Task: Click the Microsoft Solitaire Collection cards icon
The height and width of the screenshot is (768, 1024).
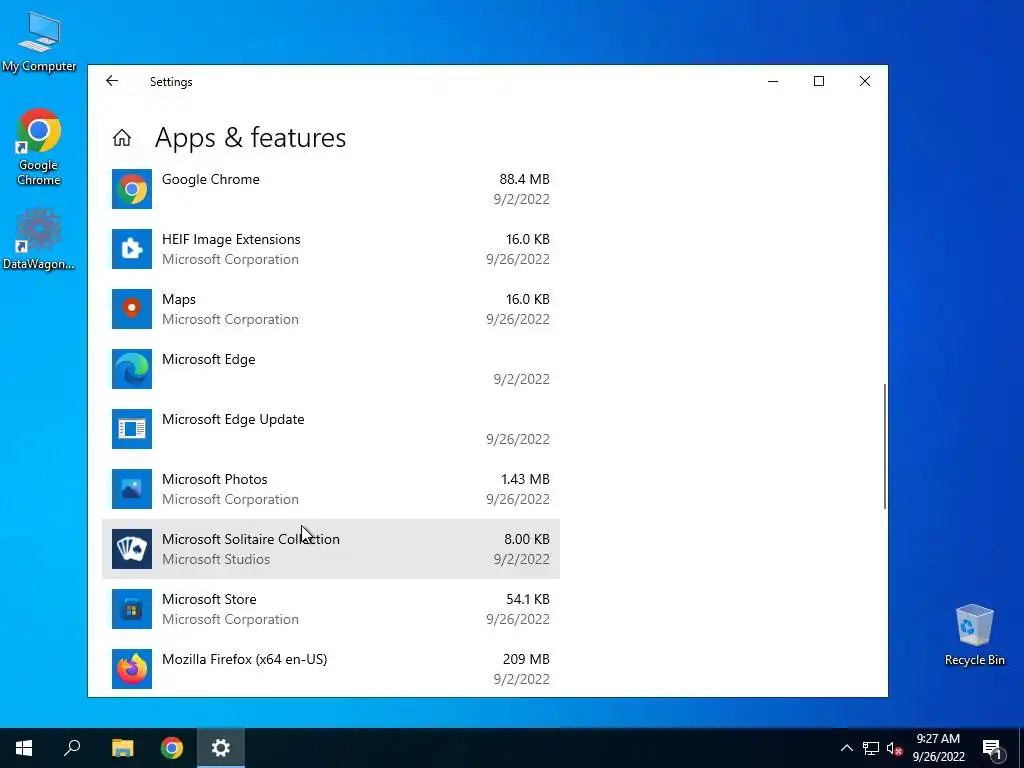Action: click(132, 549)
